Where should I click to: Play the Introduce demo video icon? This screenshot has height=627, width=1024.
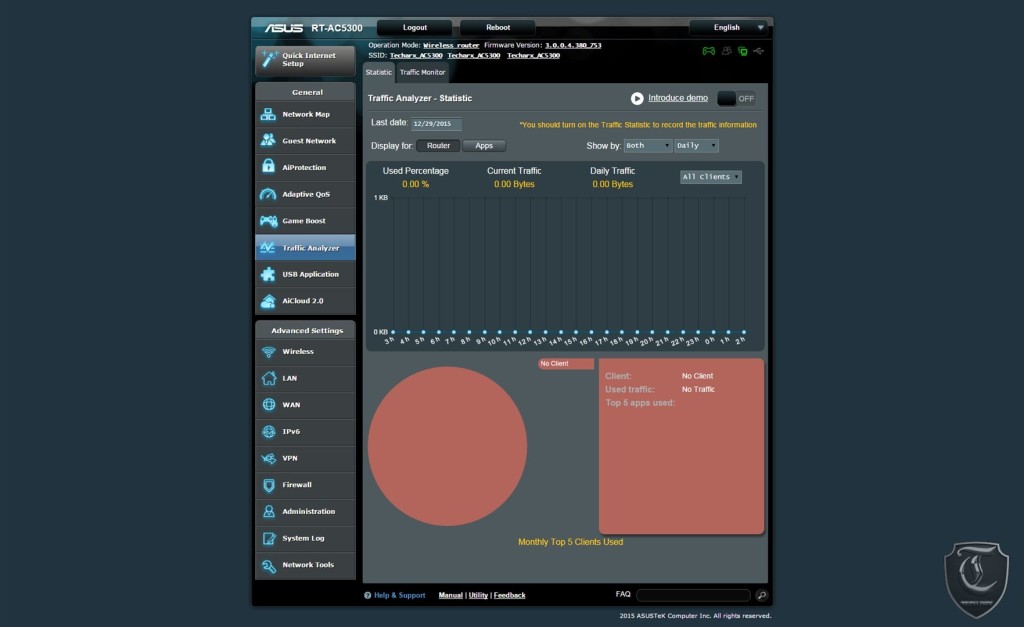[637, 98]
